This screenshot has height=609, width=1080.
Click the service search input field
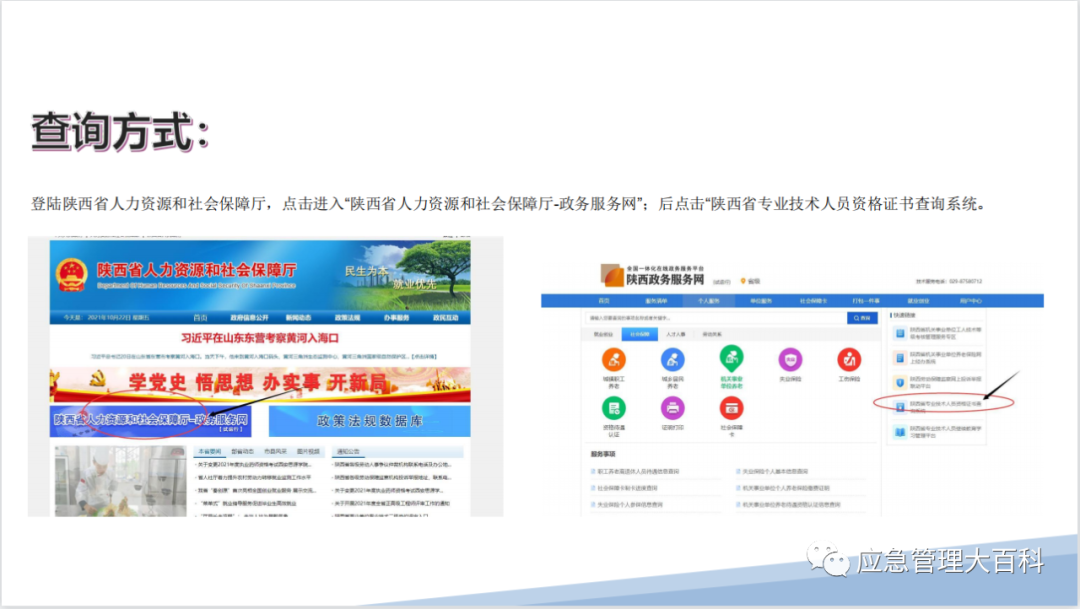coord(716,318)
